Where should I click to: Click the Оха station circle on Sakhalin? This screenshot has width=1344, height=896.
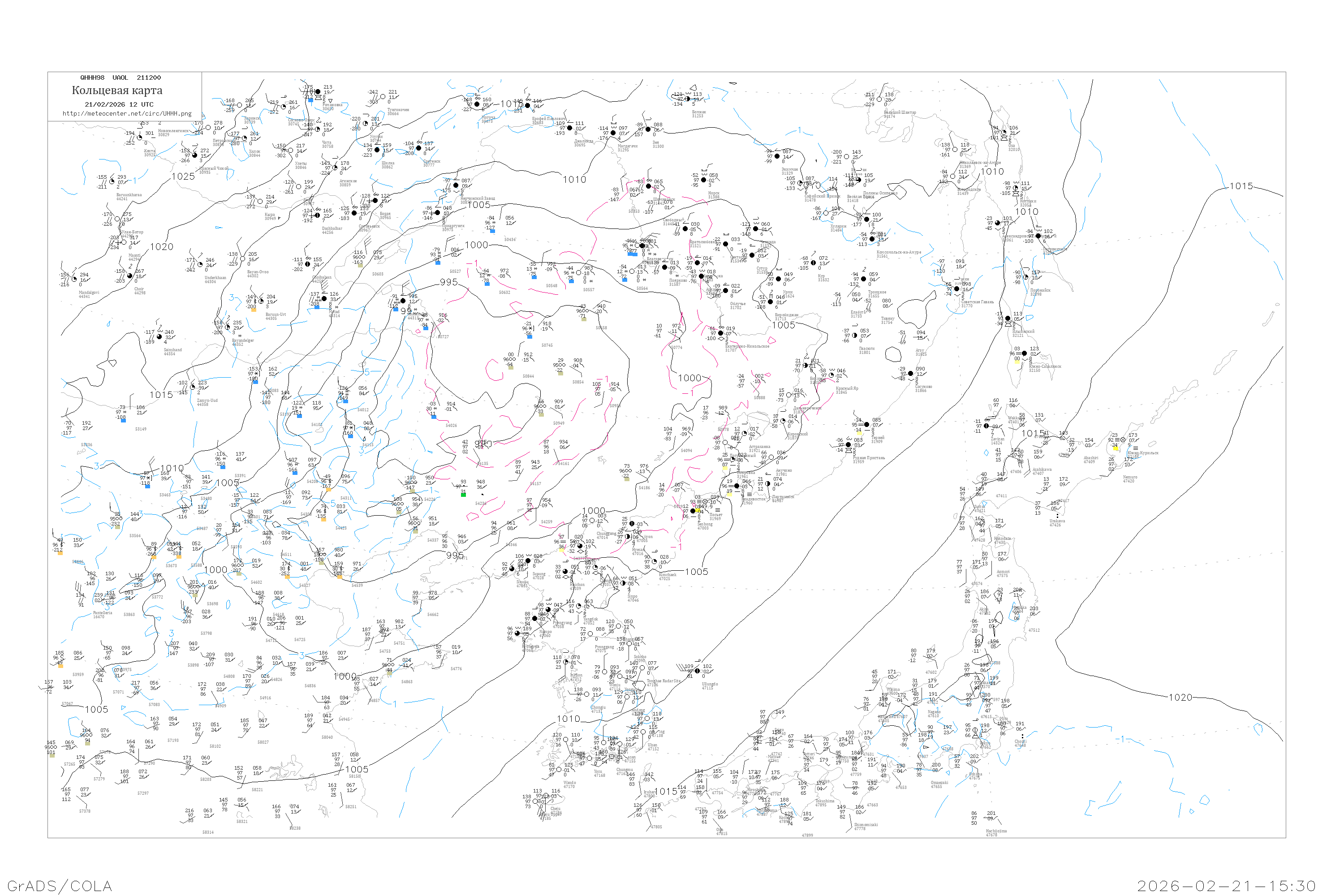(1004, 133)
